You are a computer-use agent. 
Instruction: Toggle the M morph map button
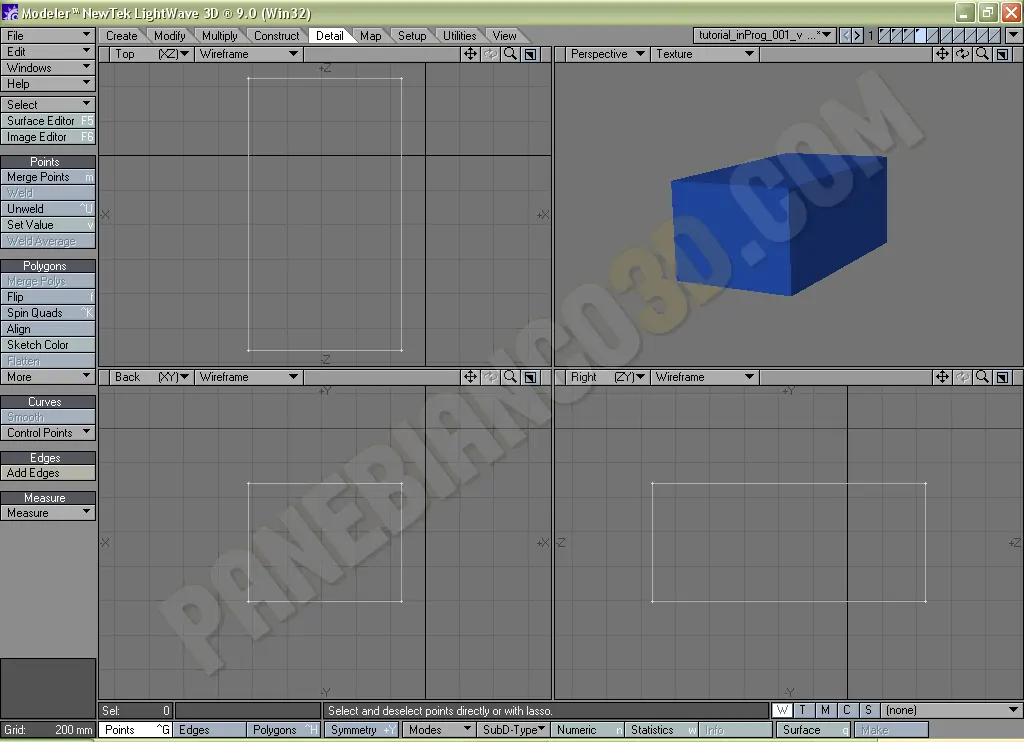click(825, 710)
